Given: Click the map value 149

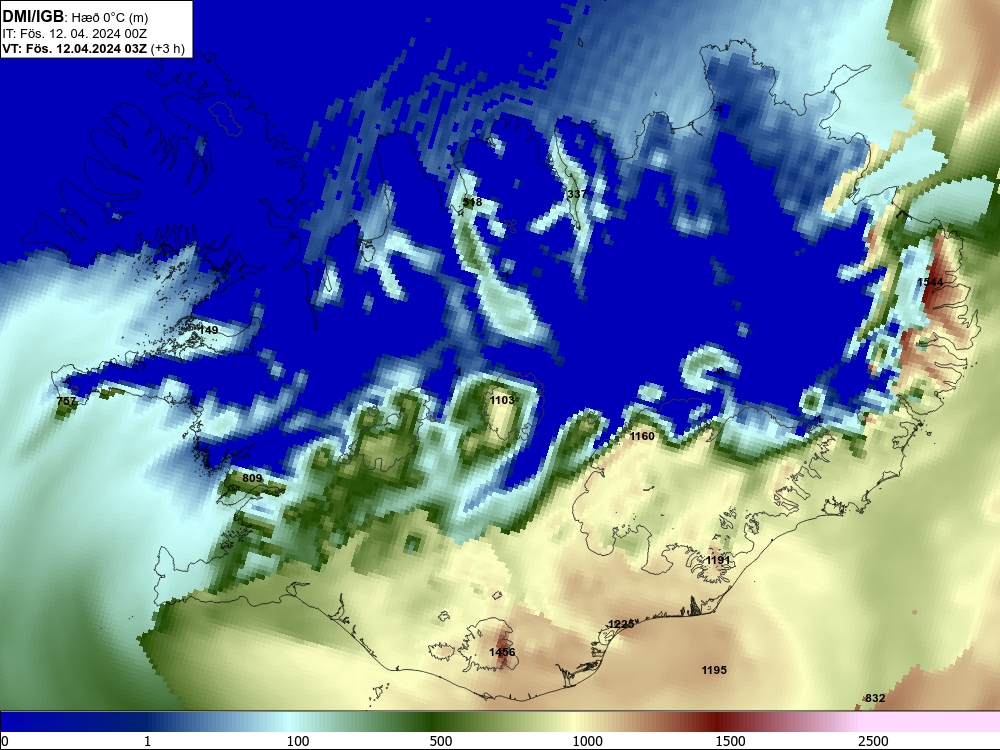Looking at the screenshot, I should pyautogui.click(x=209, y=330).
